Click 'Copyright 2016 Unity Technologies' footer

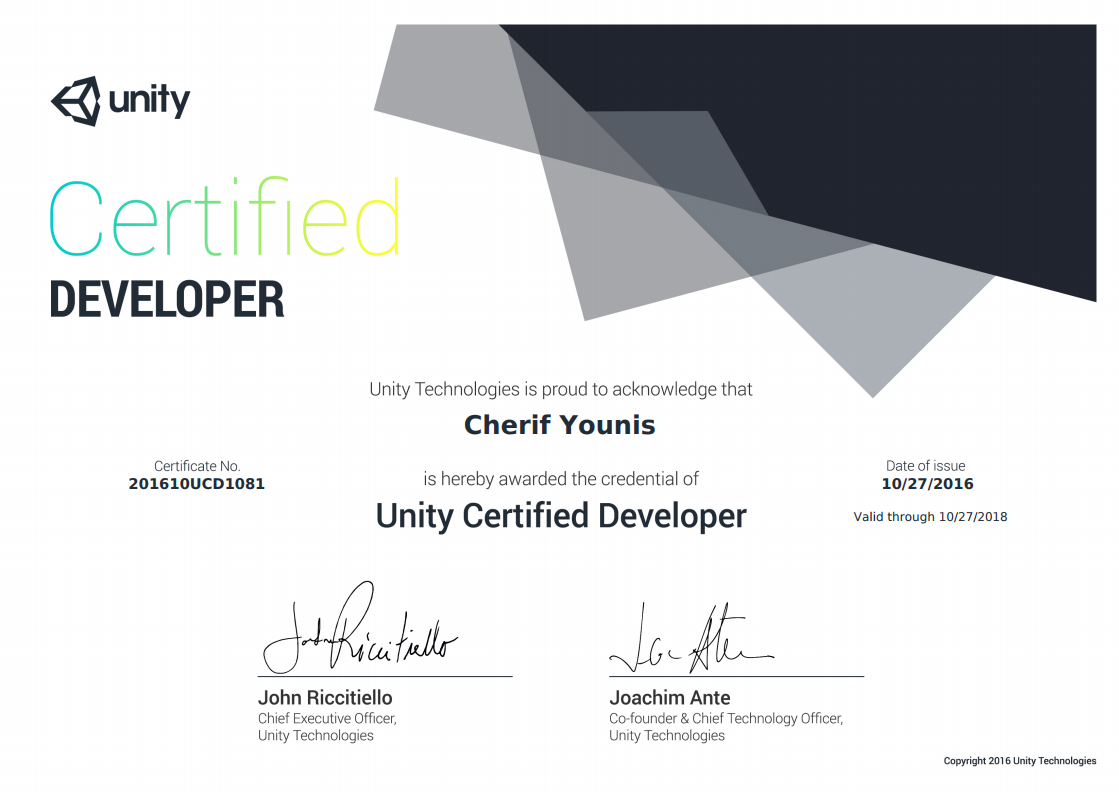click(x=1020, y=761)
